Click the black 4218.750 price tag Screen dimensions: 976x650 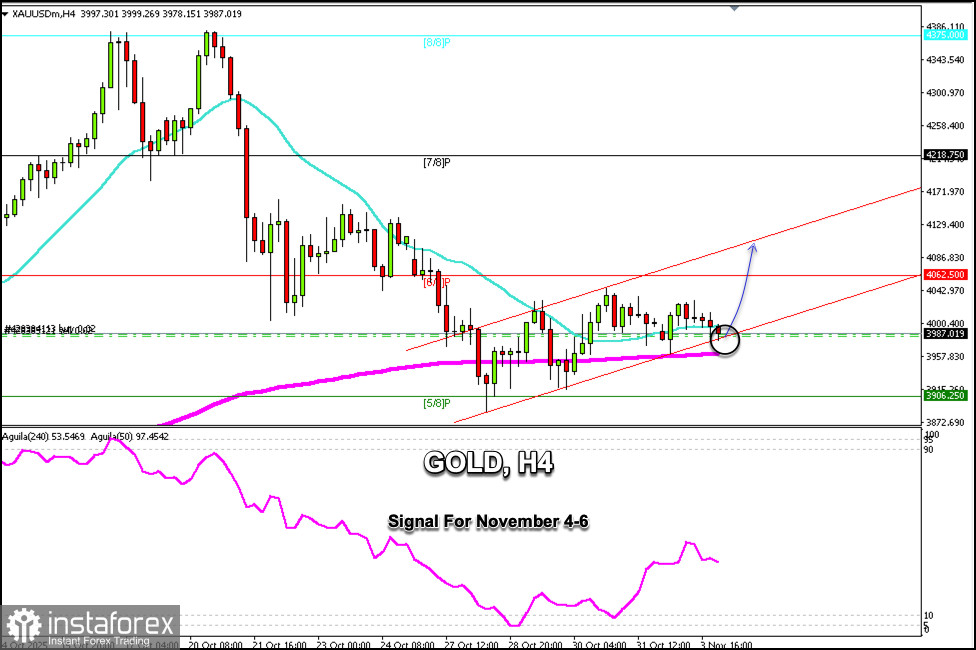(x=945, y=154)
